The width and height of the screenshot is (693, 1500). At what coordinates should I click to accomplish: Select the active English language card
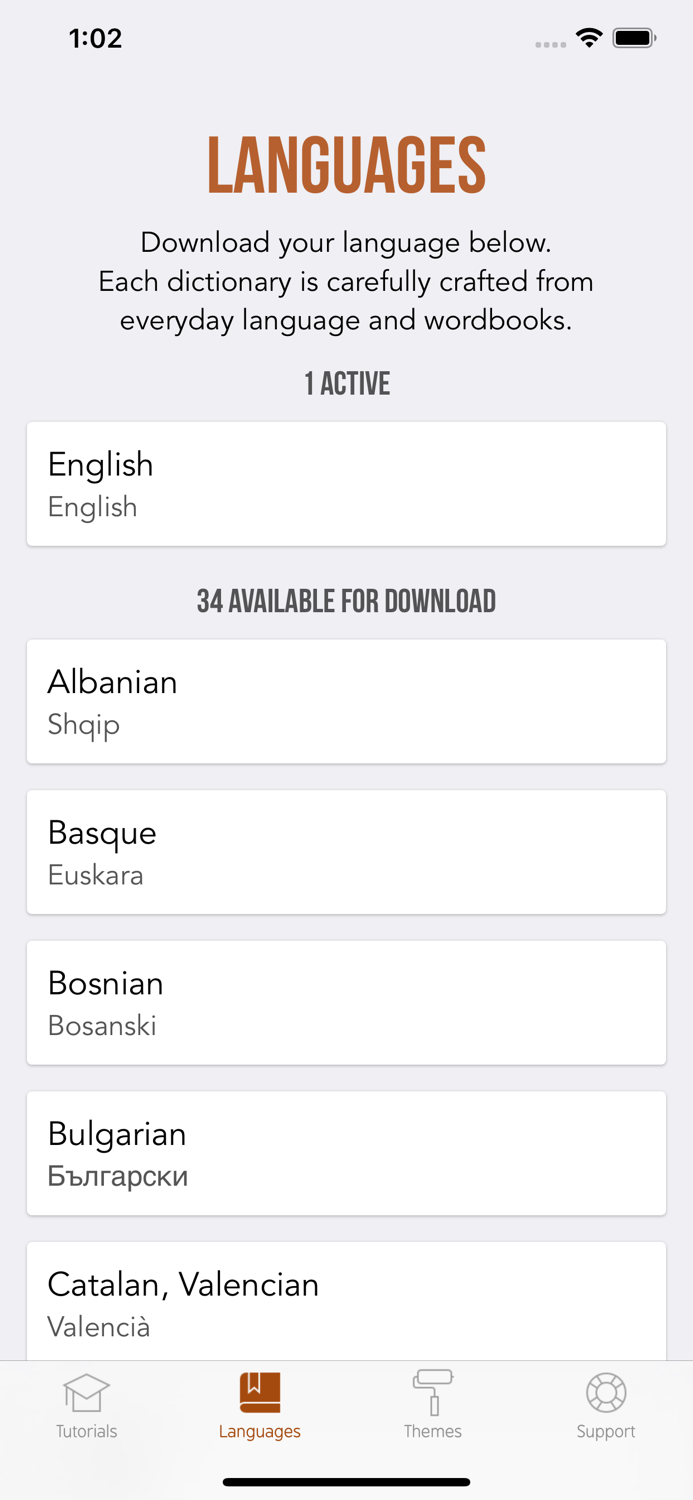pos(346,484)
